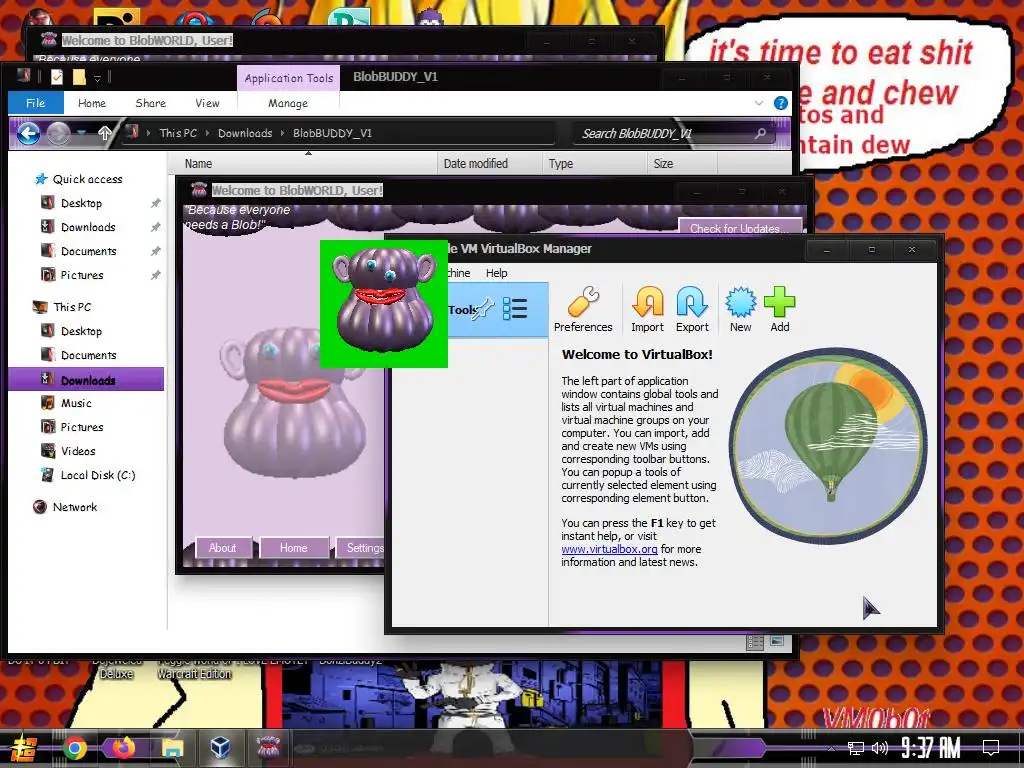Click the BlobBUDDY taskbar icon
This screenshot has height=768, width=1024.
click(268, 747)
